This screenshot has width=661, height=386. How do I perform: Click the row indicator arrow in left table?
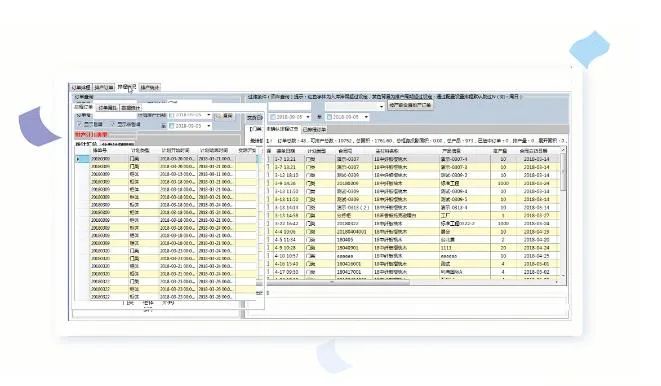(78, 159)
